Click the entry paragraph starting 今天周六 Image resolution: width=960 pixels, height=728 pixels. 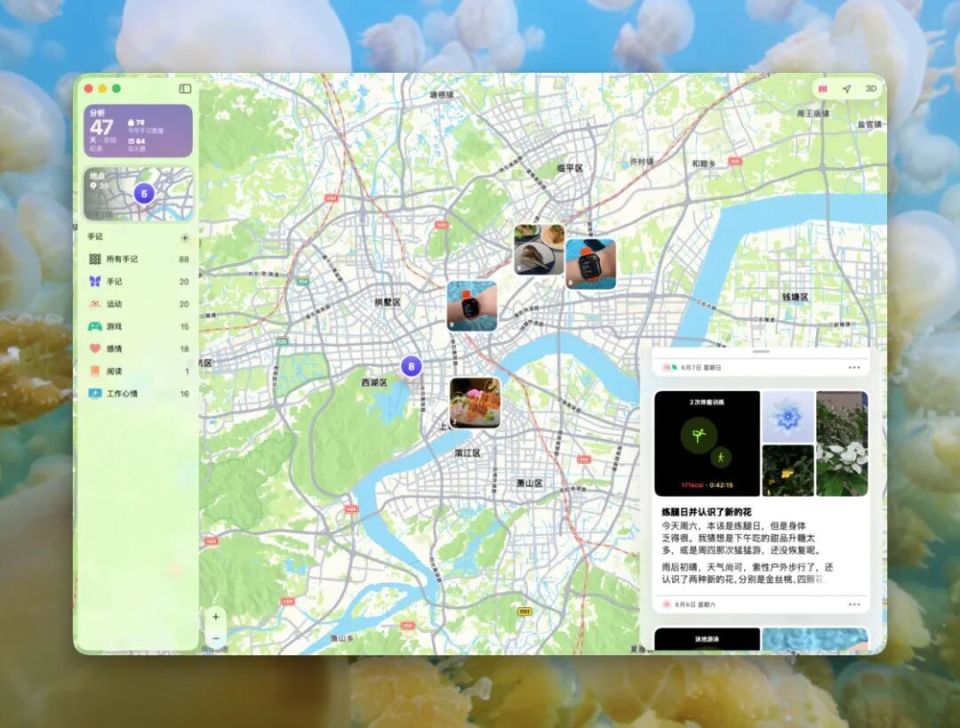(x=740, y=538)
